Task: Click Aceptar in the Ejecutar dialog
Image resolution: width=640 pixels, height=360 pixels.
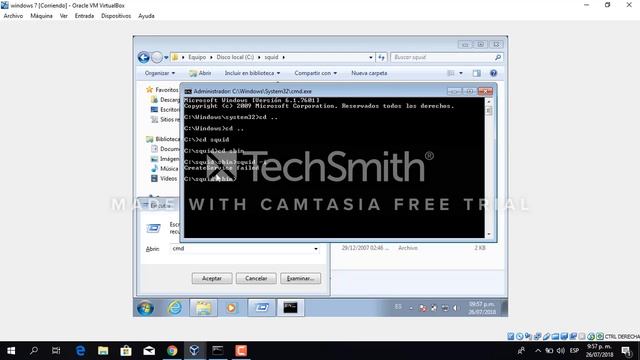Action: [212, 278]
